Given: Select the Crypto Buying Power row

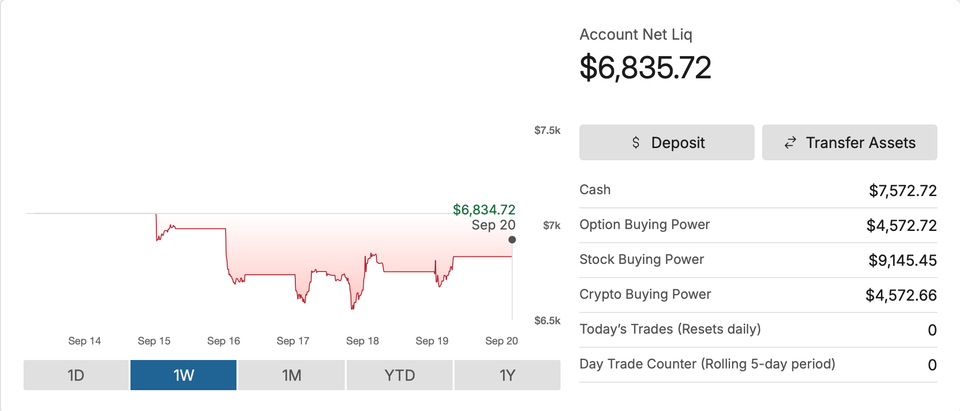Looking at the screenshot, I should pyautogui.click(x=758, y=295).
